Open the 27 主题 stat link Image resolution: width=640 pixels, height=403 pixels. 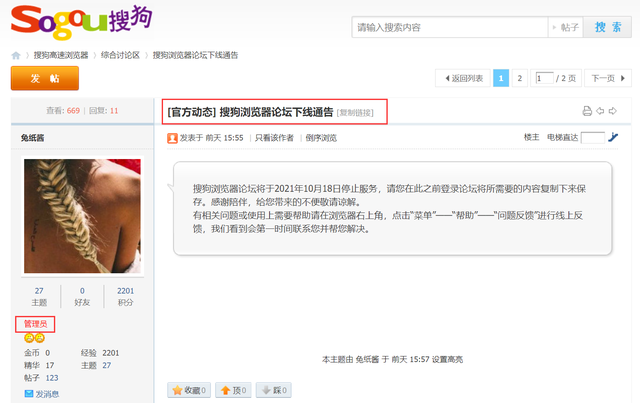[x=39, y=296]
